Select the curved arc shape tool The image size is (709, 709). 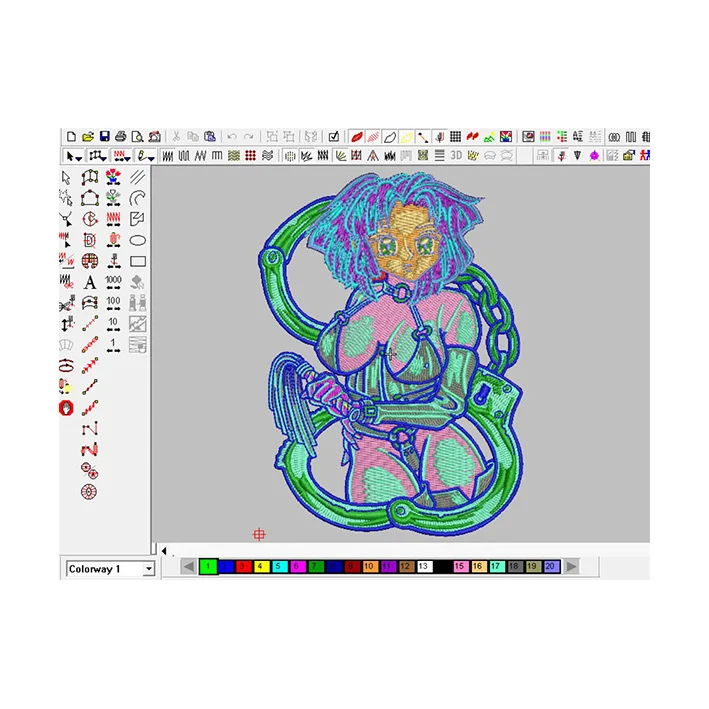tap(137, 198)
